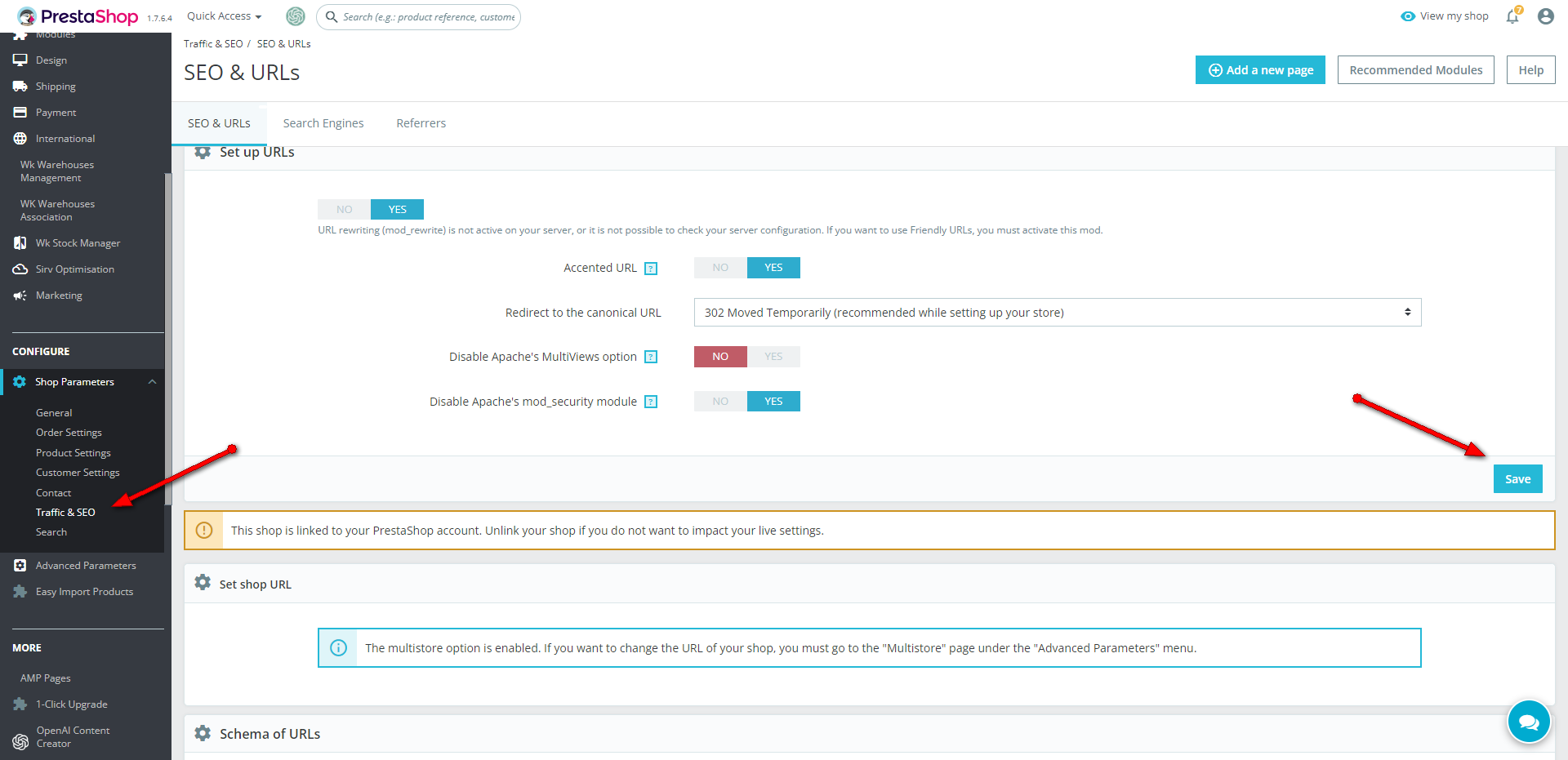
Task: Open Product Settings submenu item
Action: tap(73, 453)
